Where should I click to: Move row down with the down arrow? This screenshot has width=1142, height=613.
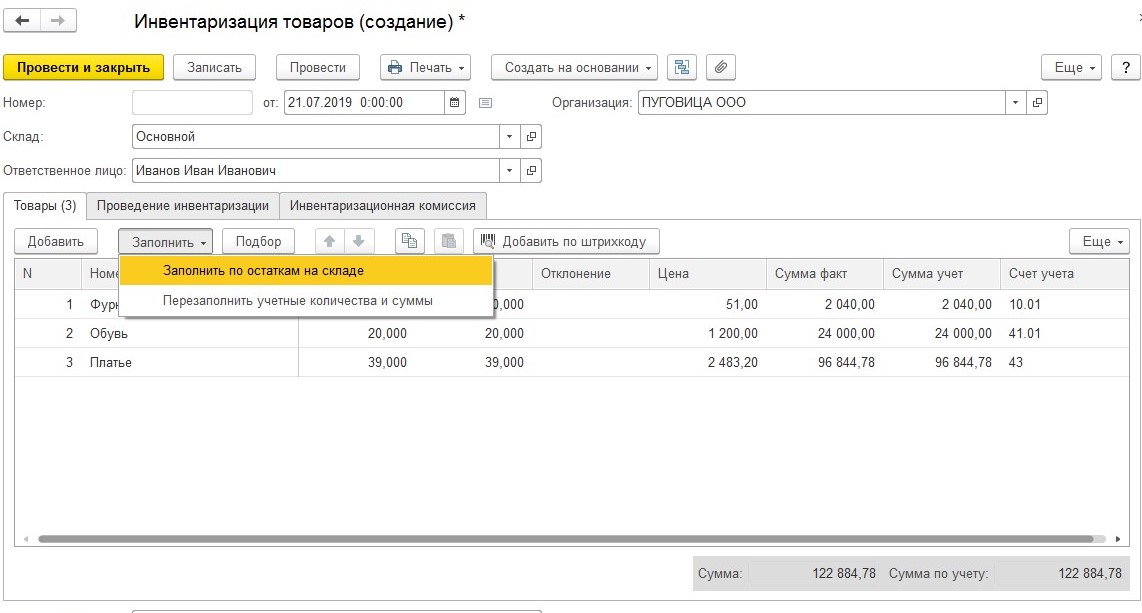click(358, 241)
